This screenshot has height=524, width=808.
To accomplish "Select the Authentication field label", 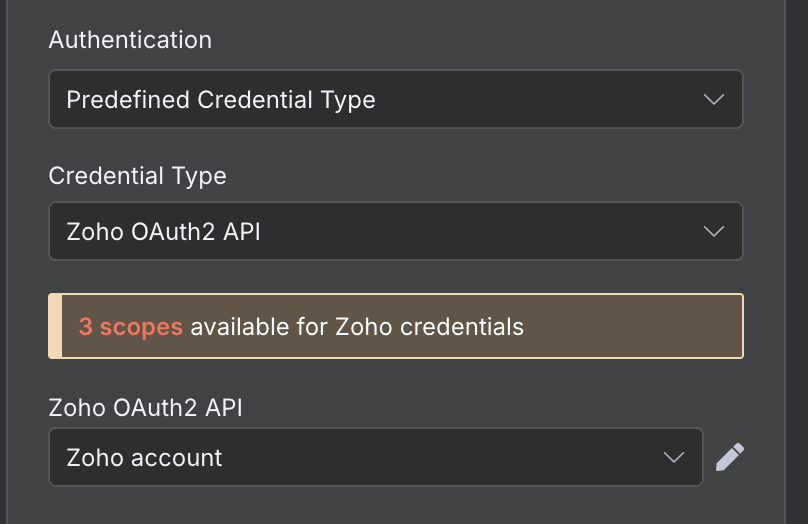I will [130, 40].
